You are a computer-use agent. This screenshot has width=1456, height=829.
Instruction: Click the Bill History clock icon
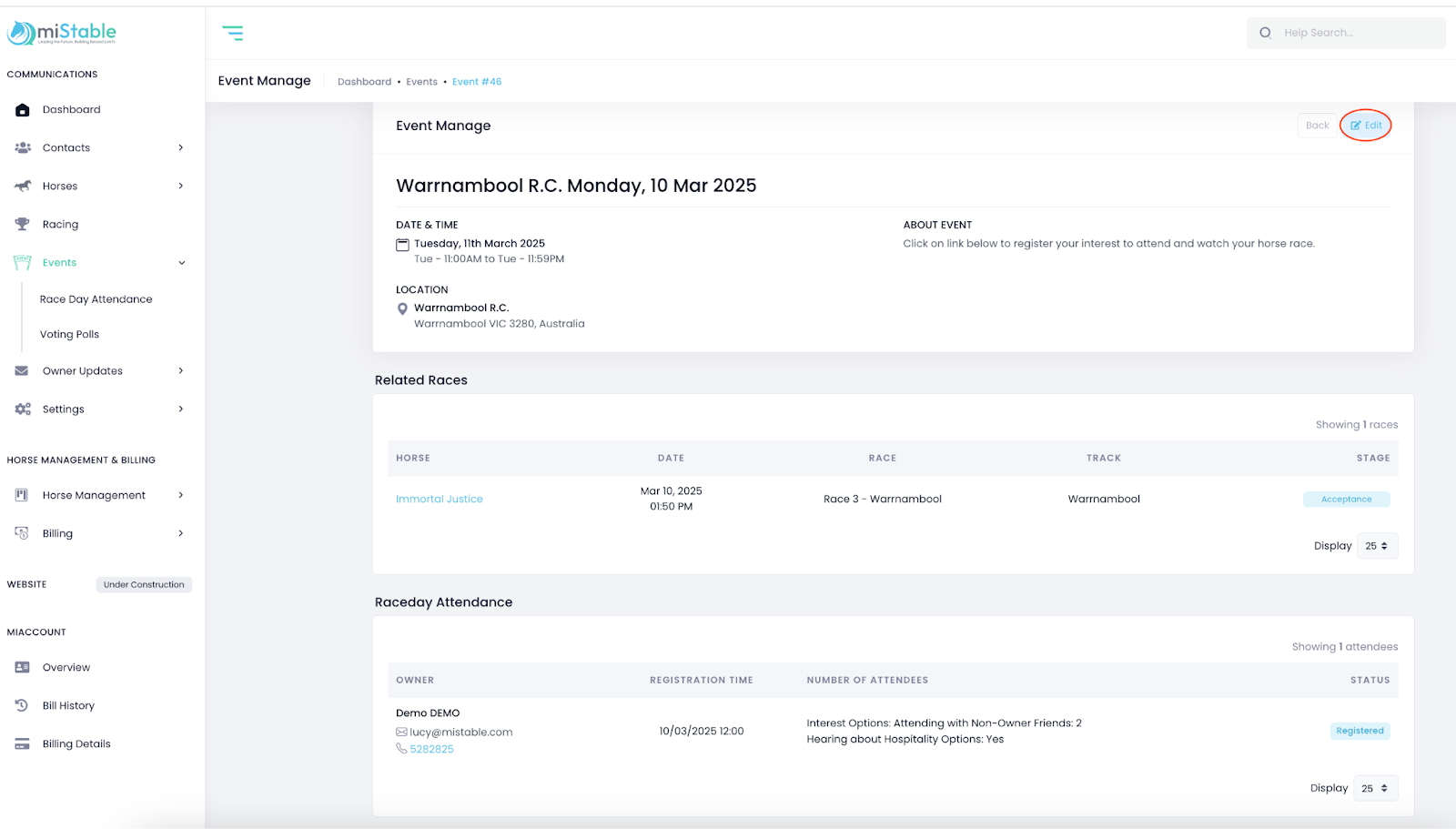[x=22, y=705]
